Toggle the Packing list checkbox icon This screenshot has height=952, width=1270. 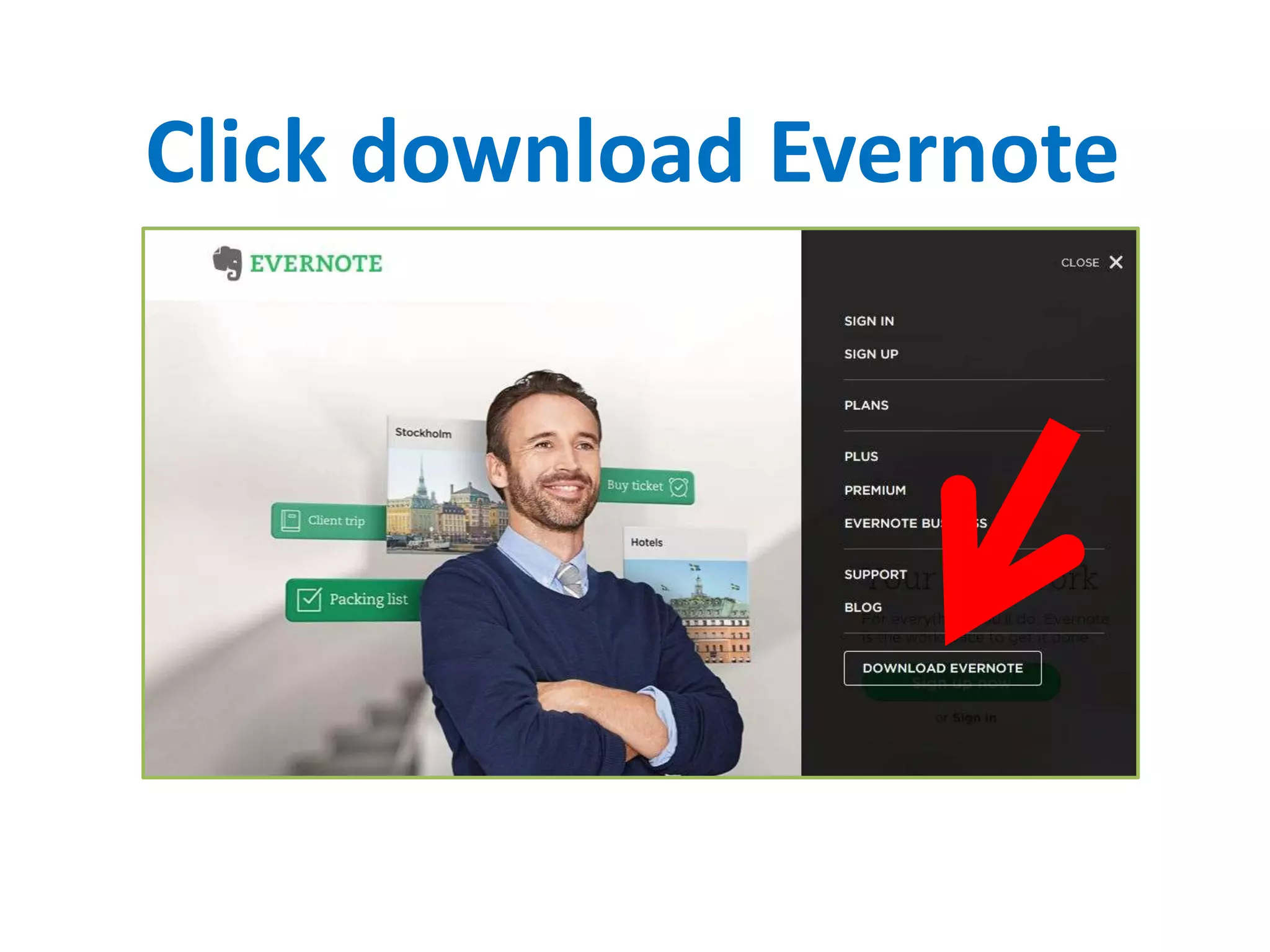tap(309, 599)
